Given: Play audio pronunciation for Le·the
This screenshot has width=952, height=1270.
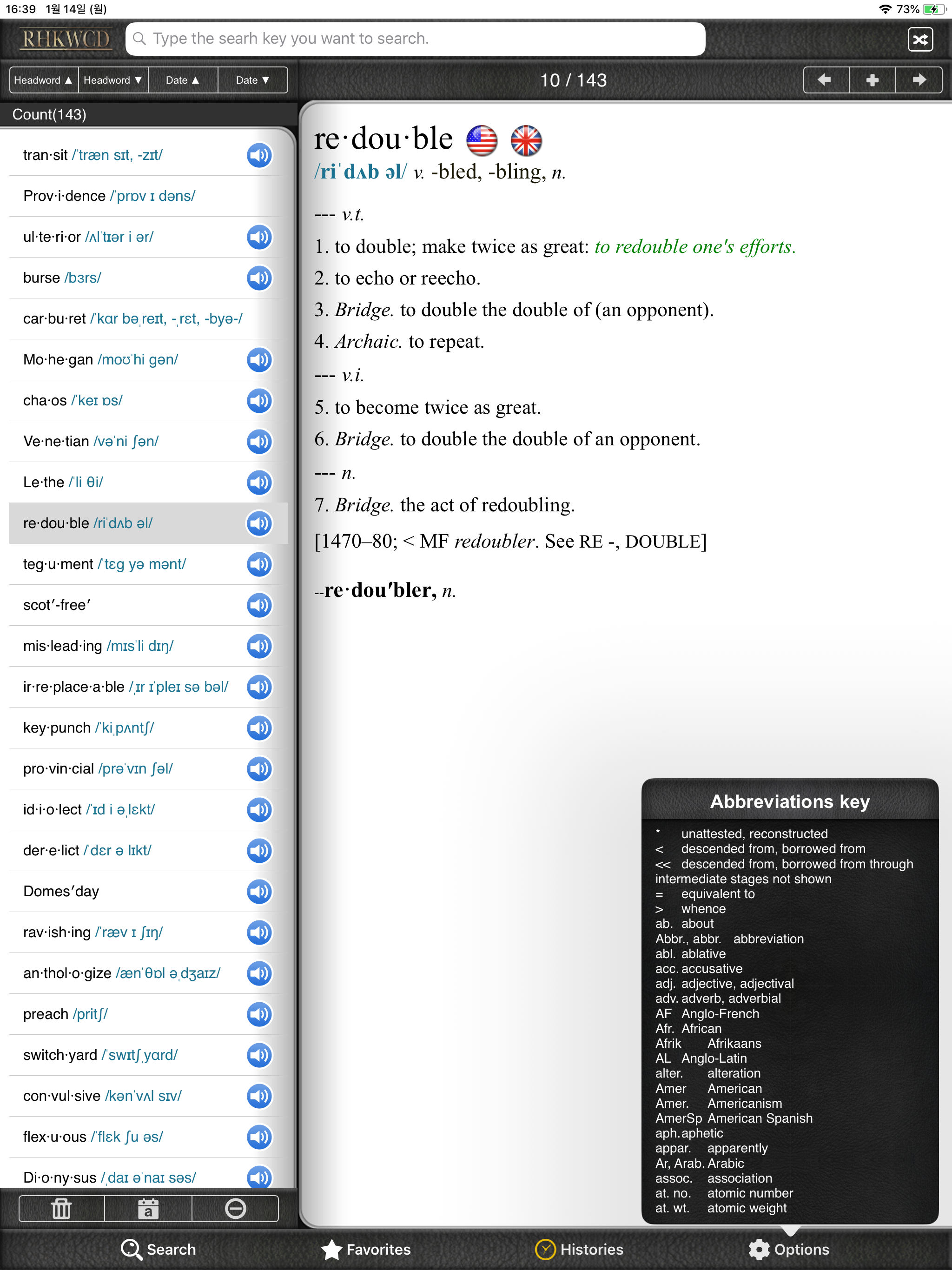Looking at the screenshot, I should pos(259,482).
